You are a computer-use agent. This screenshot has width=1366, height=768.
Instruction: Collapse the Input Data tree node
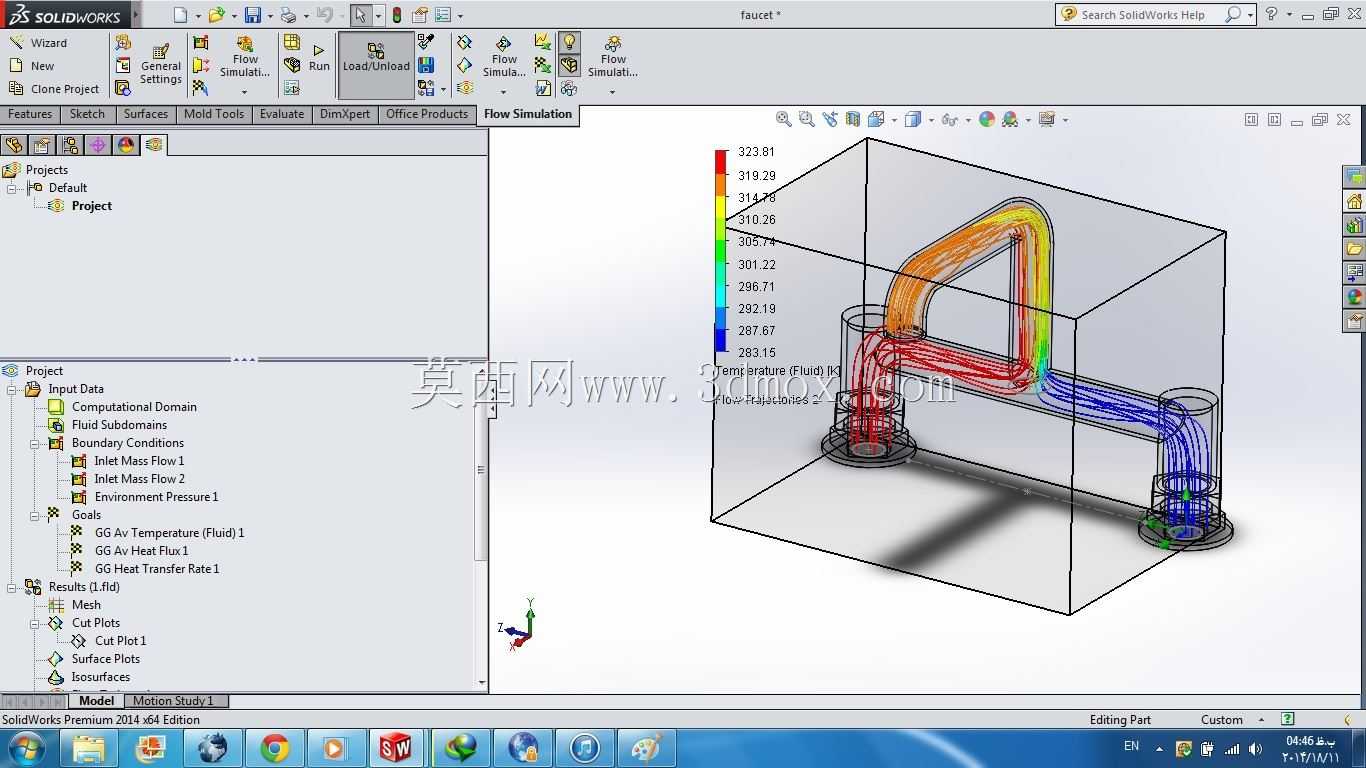12,389
